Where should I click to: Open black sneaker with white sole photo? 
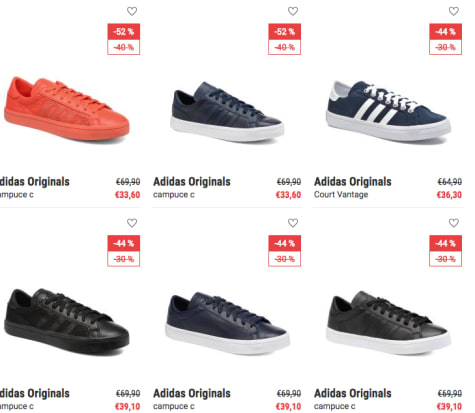click(x=388, y=322)
